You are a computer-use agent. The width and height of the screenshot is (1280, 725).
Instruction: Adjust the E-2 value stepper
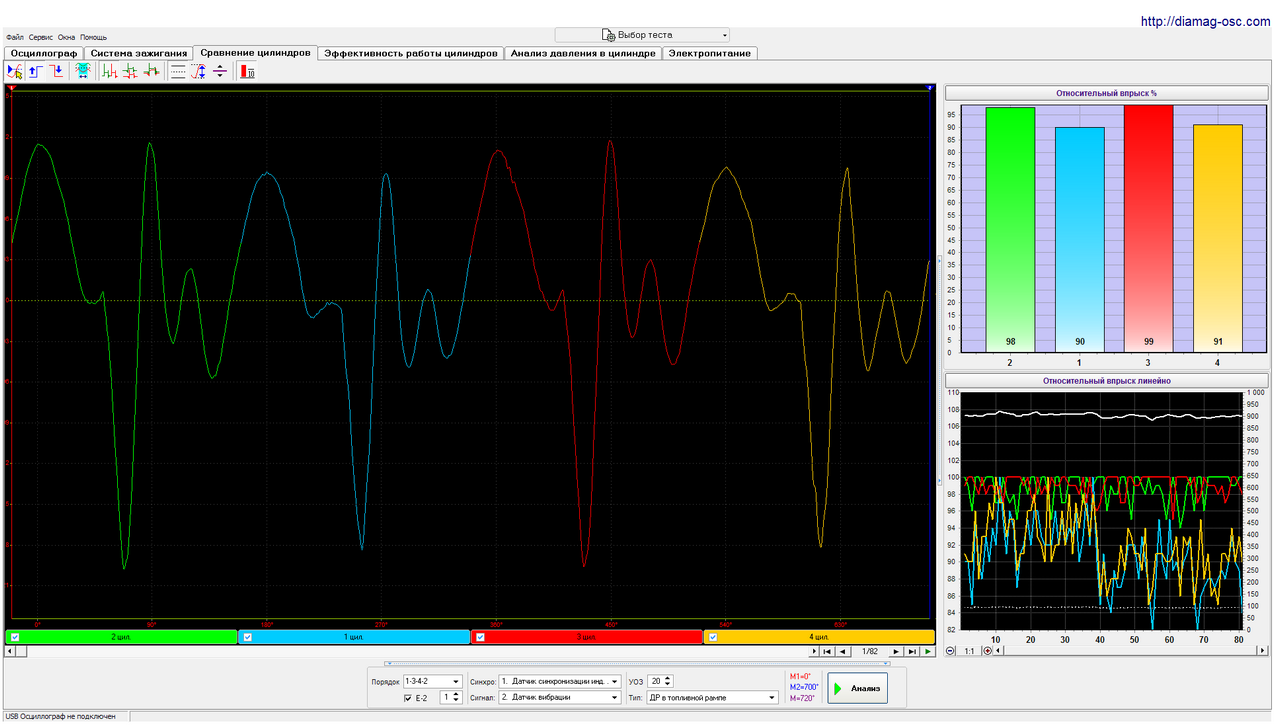tap(457, 697)
